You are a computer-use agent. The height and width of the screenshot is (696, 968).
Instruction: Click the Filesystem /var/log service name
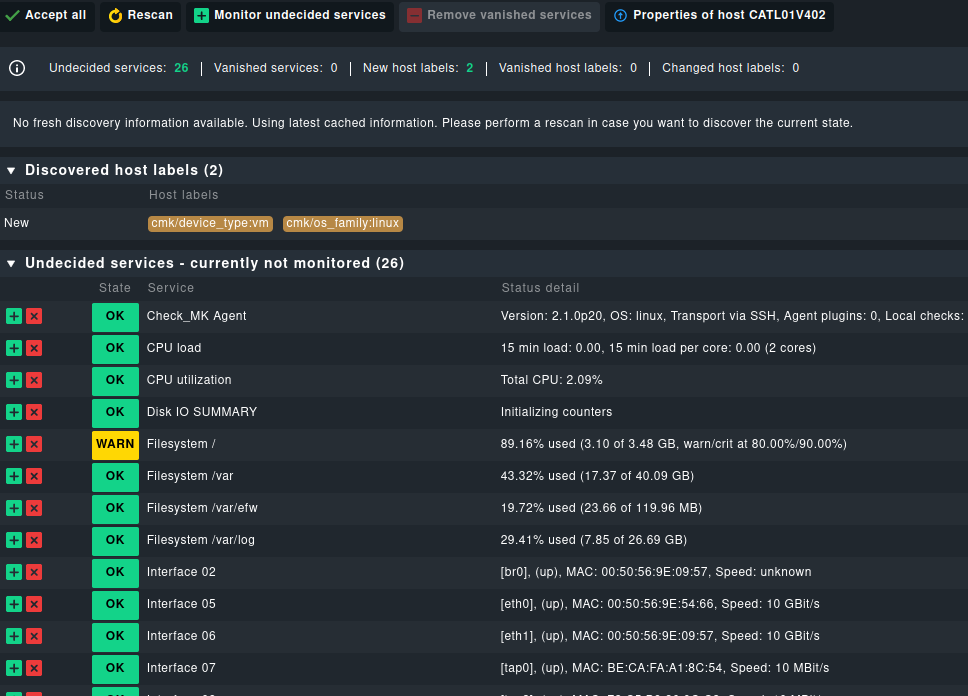pos(201,540)
